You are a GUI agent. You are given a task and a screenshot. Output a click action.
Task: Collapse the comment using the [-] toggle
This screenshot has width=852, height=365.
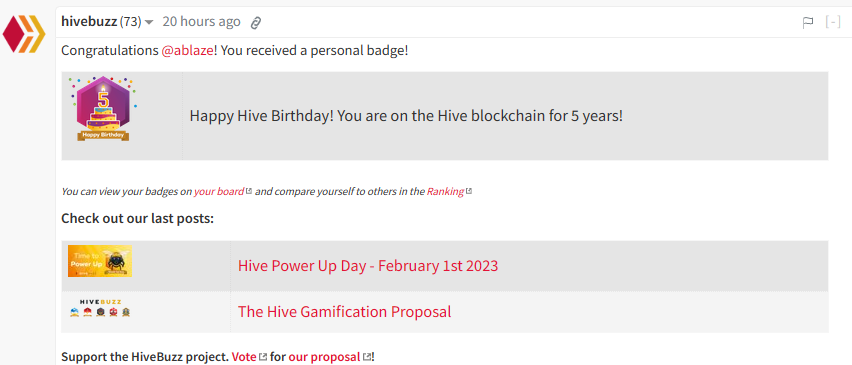[833, 22]
